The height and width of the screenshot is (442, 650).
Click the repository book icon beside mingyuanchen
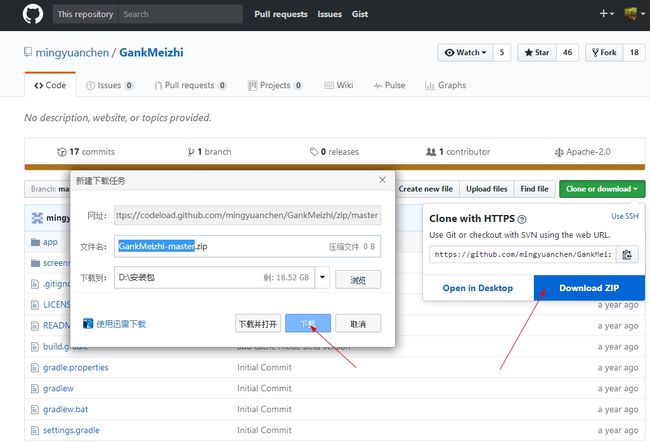[x=28, y=52]
